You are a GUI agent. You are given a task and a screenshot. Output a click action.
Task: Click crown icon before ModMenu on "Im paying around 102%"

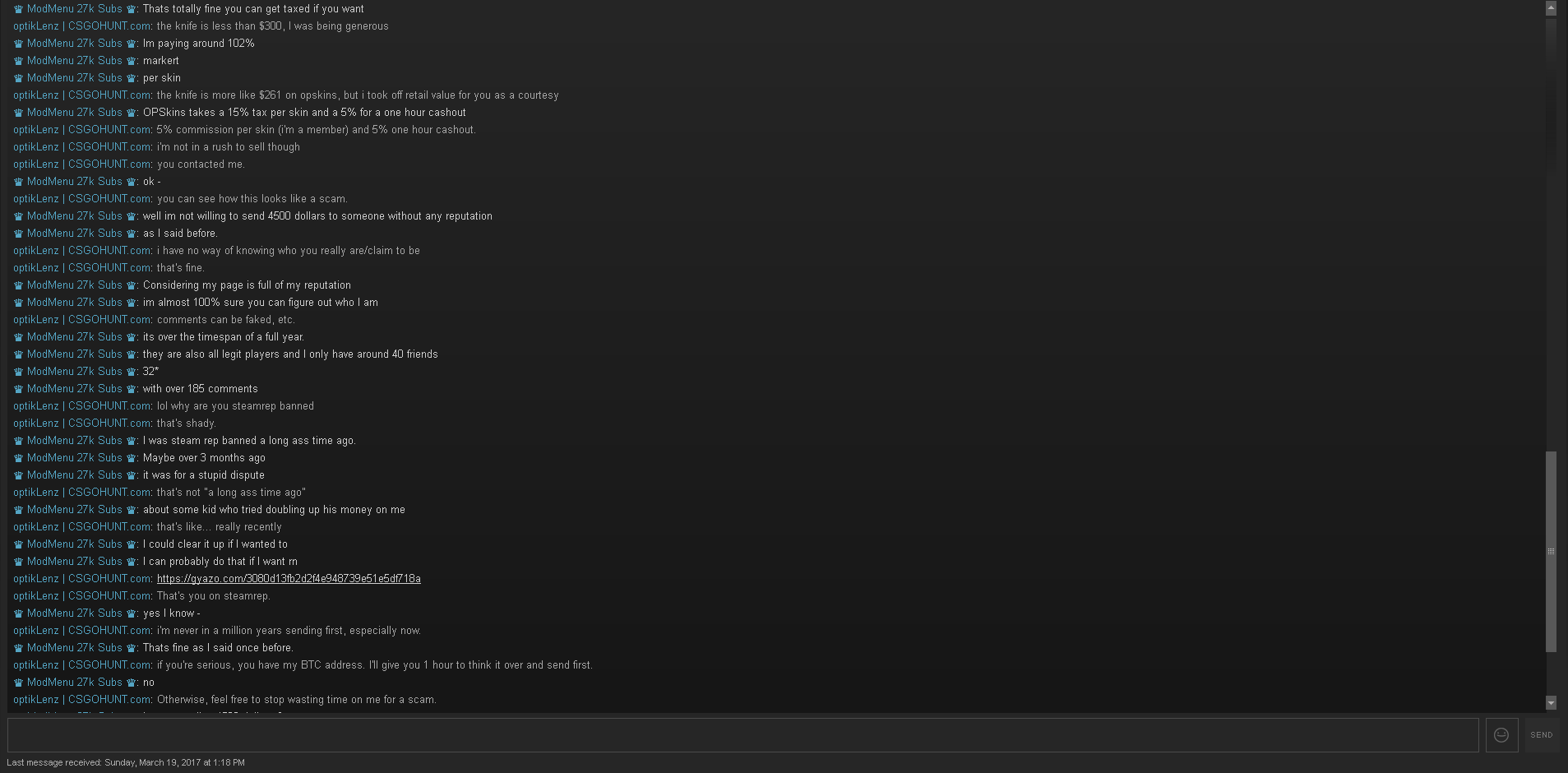tap(18, 44)
